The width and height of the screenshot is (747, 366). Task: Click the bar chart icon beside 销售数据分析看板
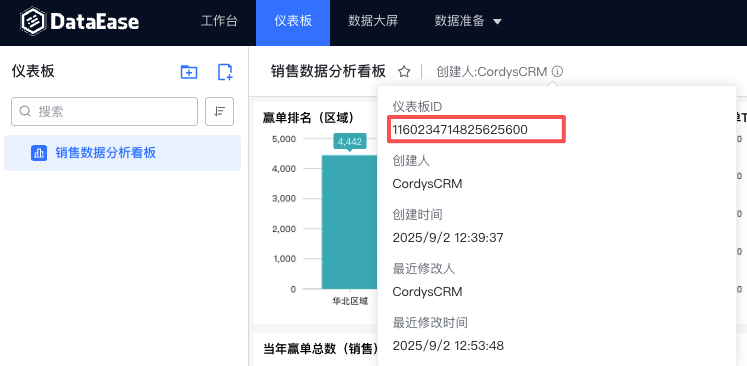(x=39, y=153)
